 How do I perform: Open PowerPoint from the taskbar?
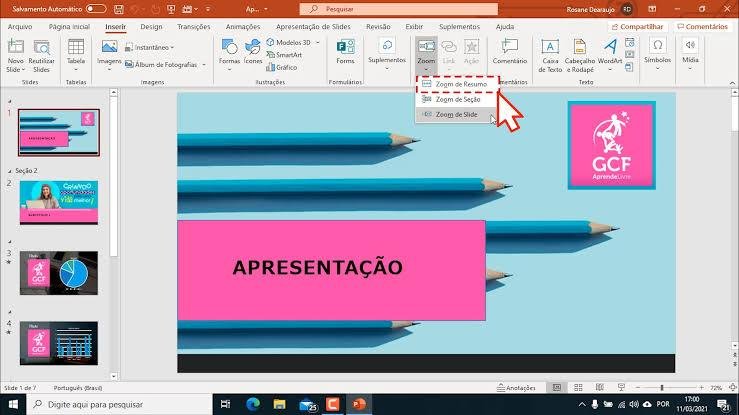click(359, 404)
